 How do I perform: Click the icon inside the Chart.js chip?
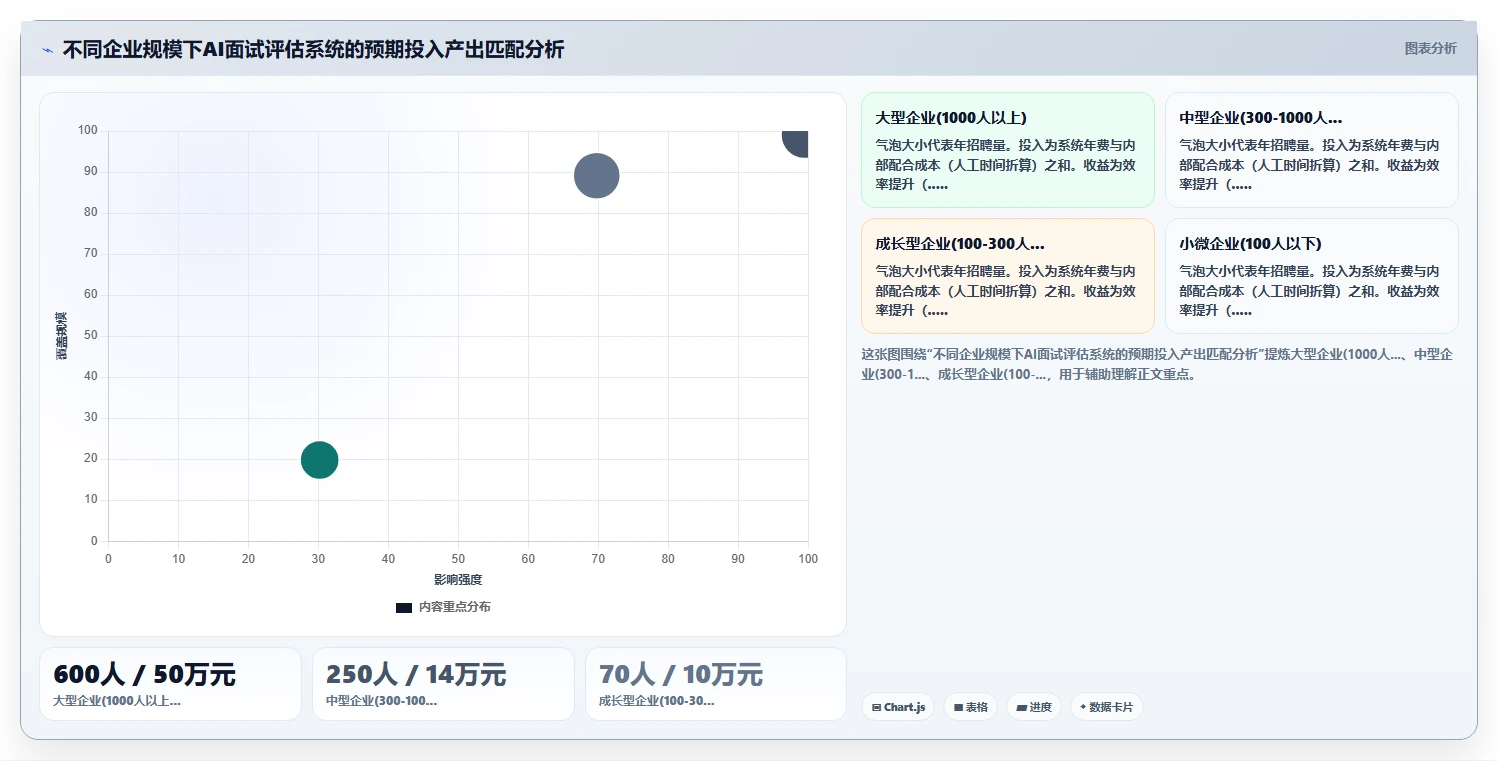pos(877,707)
